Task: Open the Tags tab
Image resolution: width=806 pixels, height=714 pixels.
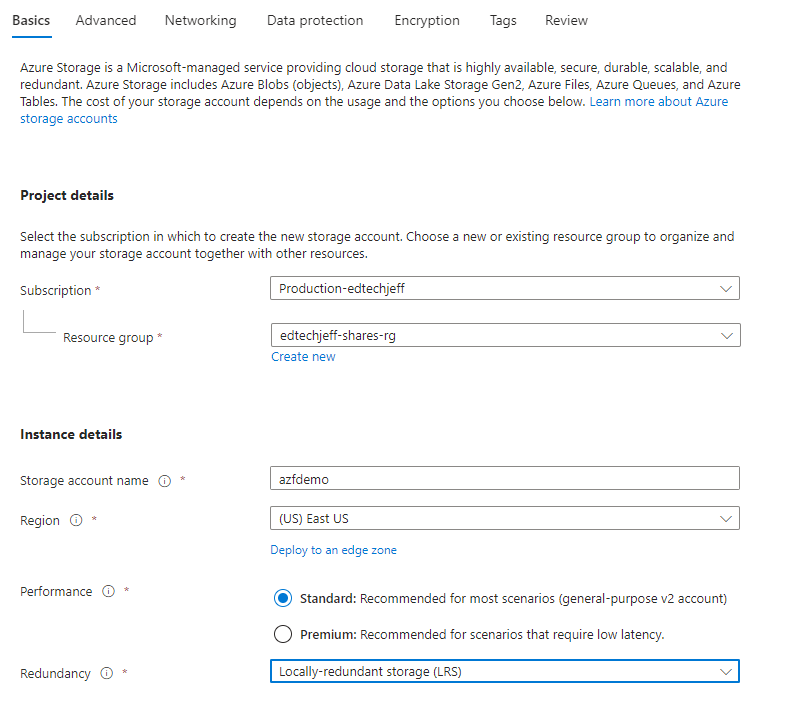Action: [503, 20]
